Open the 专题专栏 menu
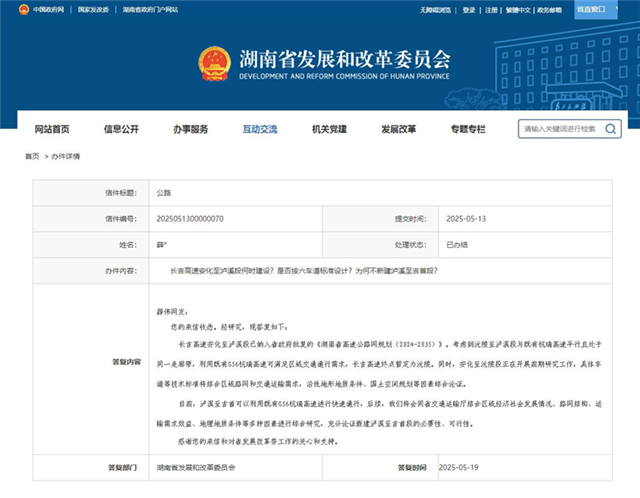Image resolution: width=640 pixels, height=498 pixels. click(x=468, y=129)
